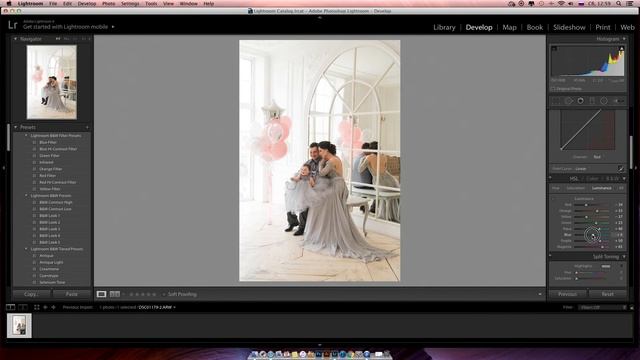
Task: Click the Orange luminance slider
Action: click(592, 211)
